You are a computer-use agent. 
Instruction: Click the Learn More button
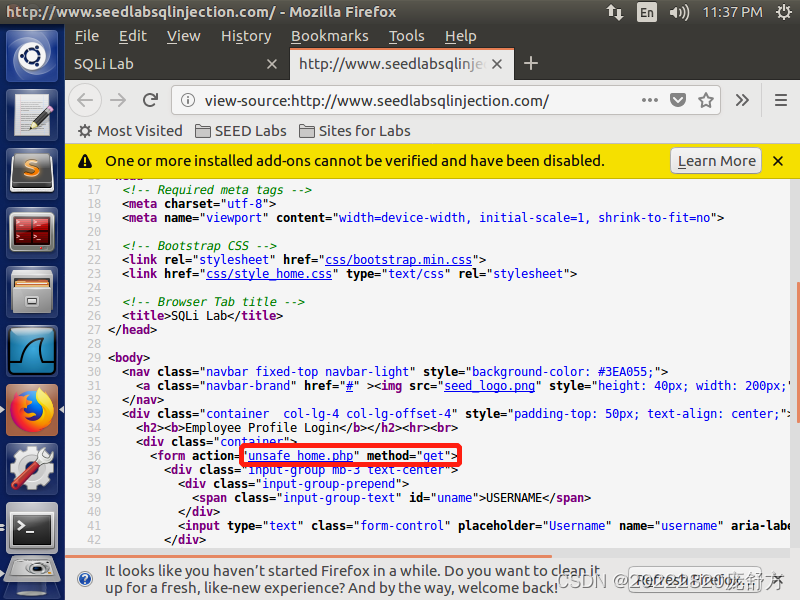coord(716,161)
